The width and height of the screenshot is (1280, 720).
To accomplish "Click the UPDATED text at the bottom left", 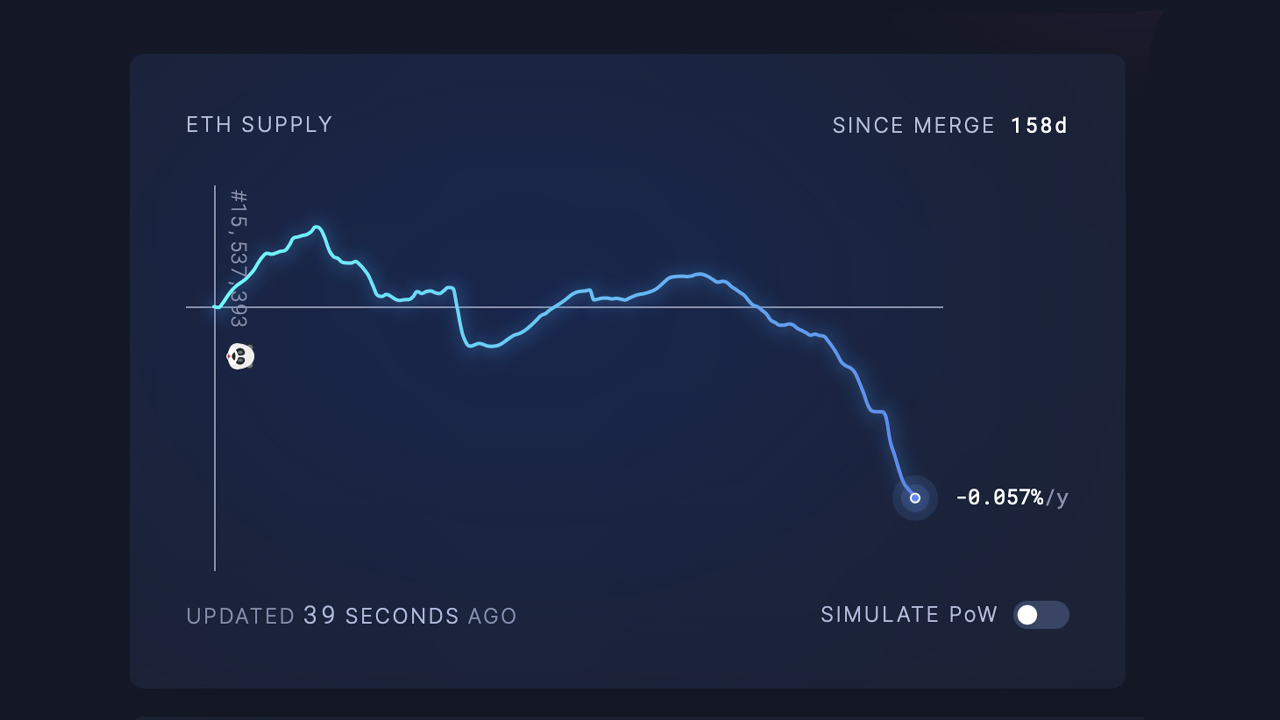I will pyautogui.click(x=240, y=616).
